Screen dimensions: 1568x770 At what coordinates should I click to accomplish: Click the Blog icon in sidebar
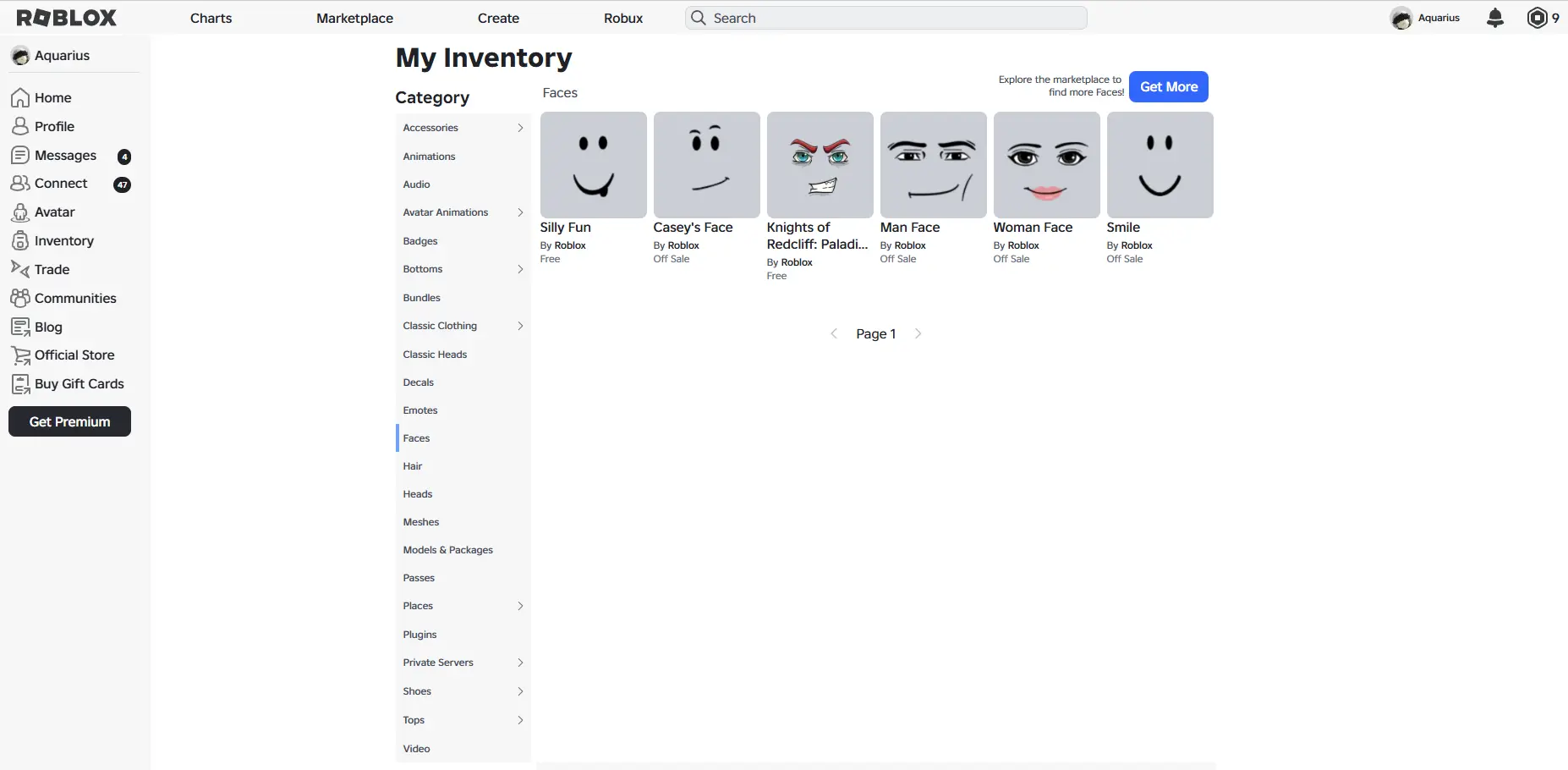tap(20, 327)
